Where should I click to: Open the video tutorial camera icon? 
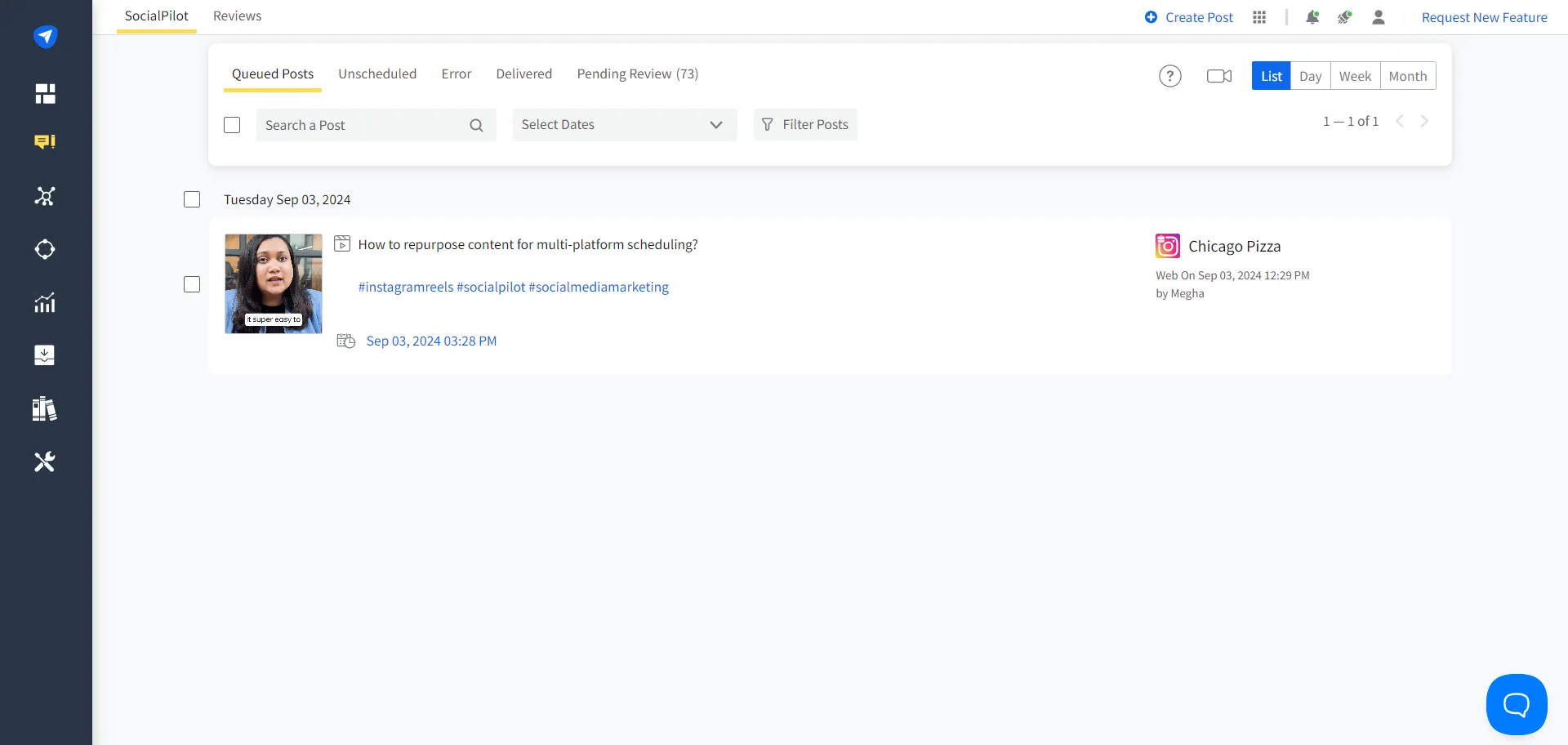coord(1218,75)
